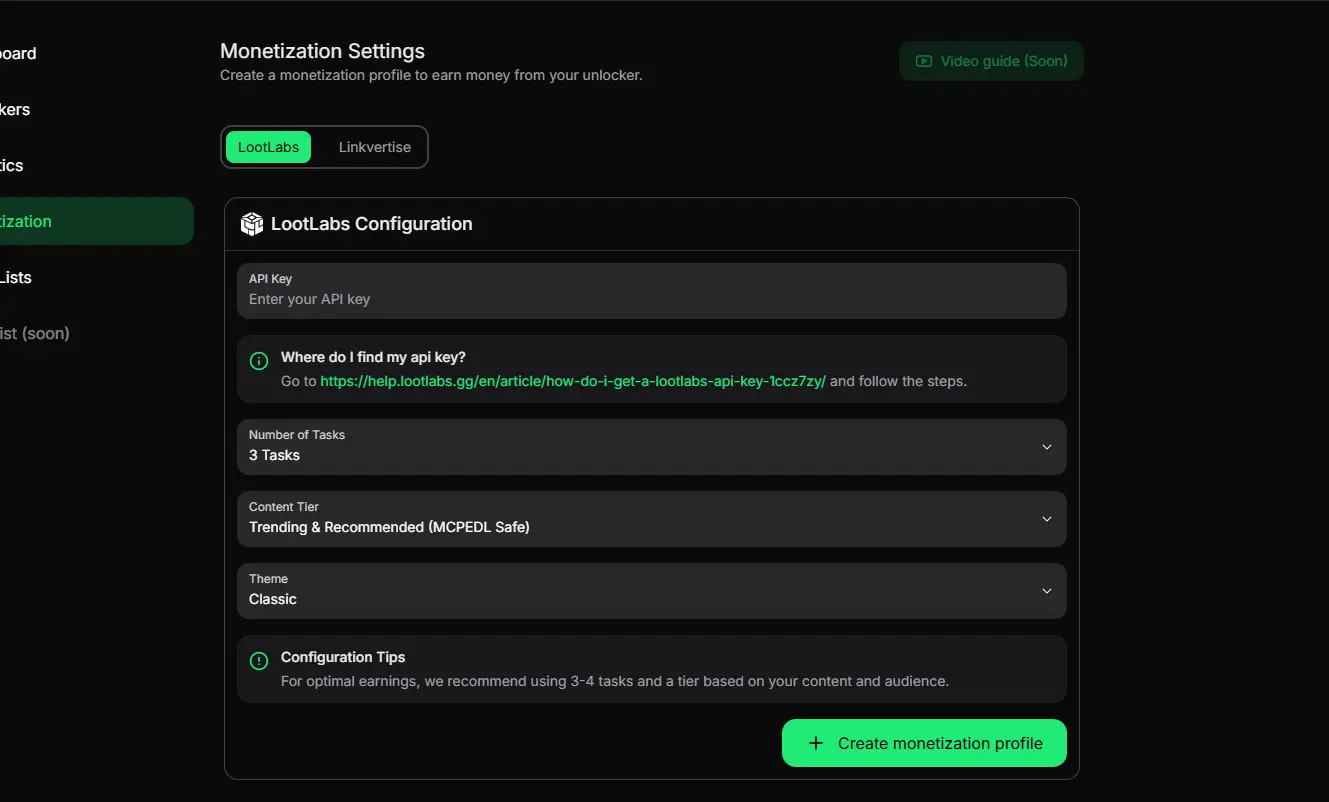Viewport: 1329px width, 802px height.
Task: Switch to the Linkvertise tab
Action: coord(374,147)
